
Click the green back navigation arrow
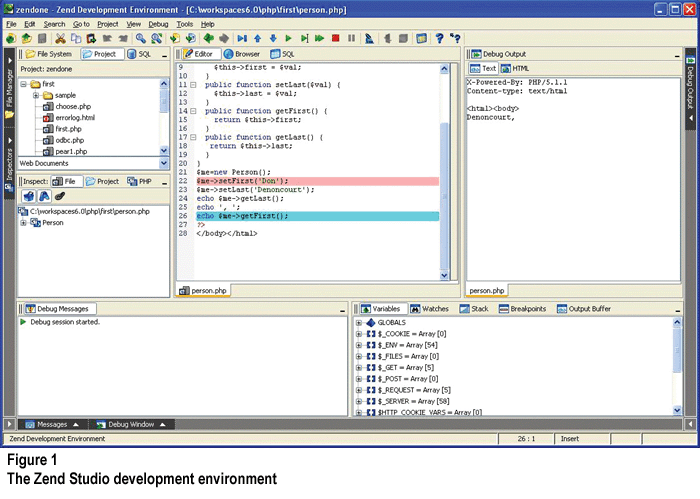208,38
